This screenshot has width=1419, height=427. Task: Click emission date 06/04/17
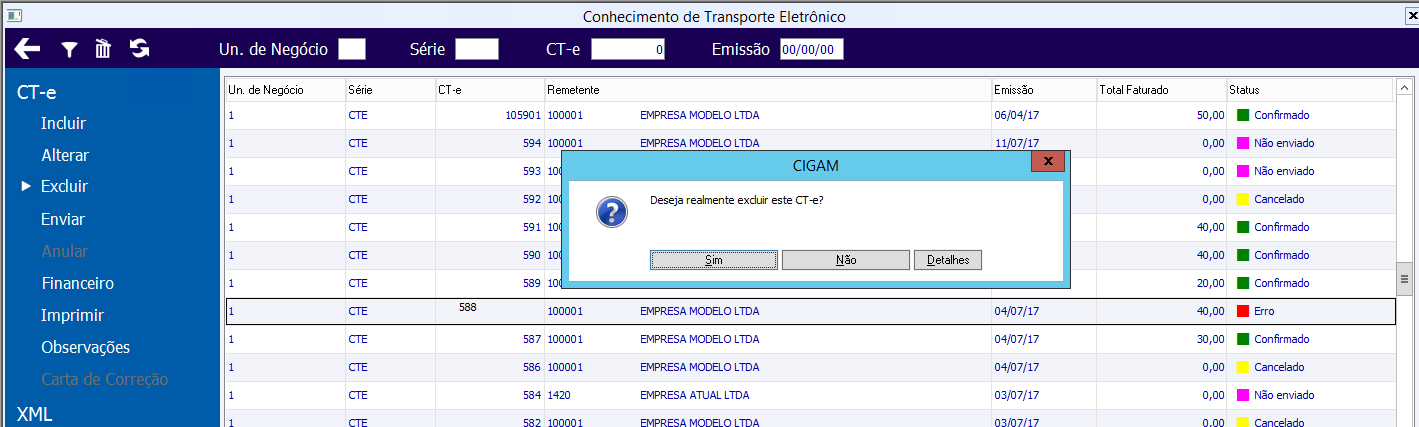click(x=1016, y=115)
